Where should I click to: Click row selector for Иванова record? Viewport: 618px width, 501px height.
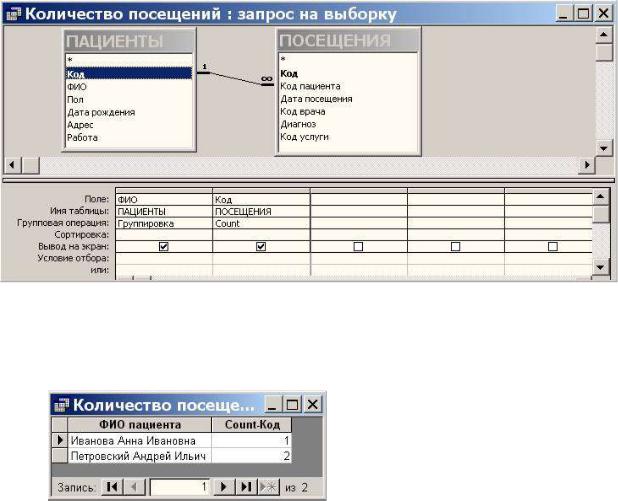60,440
